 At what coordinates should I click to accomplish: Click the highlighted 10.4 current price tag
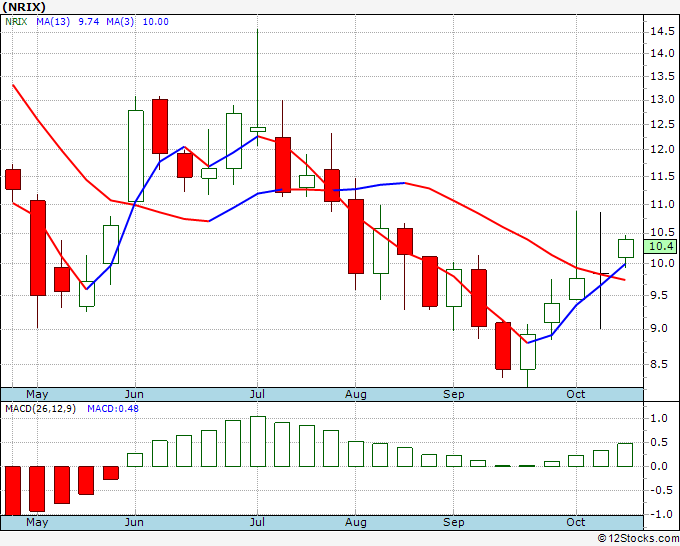(661, 246)
